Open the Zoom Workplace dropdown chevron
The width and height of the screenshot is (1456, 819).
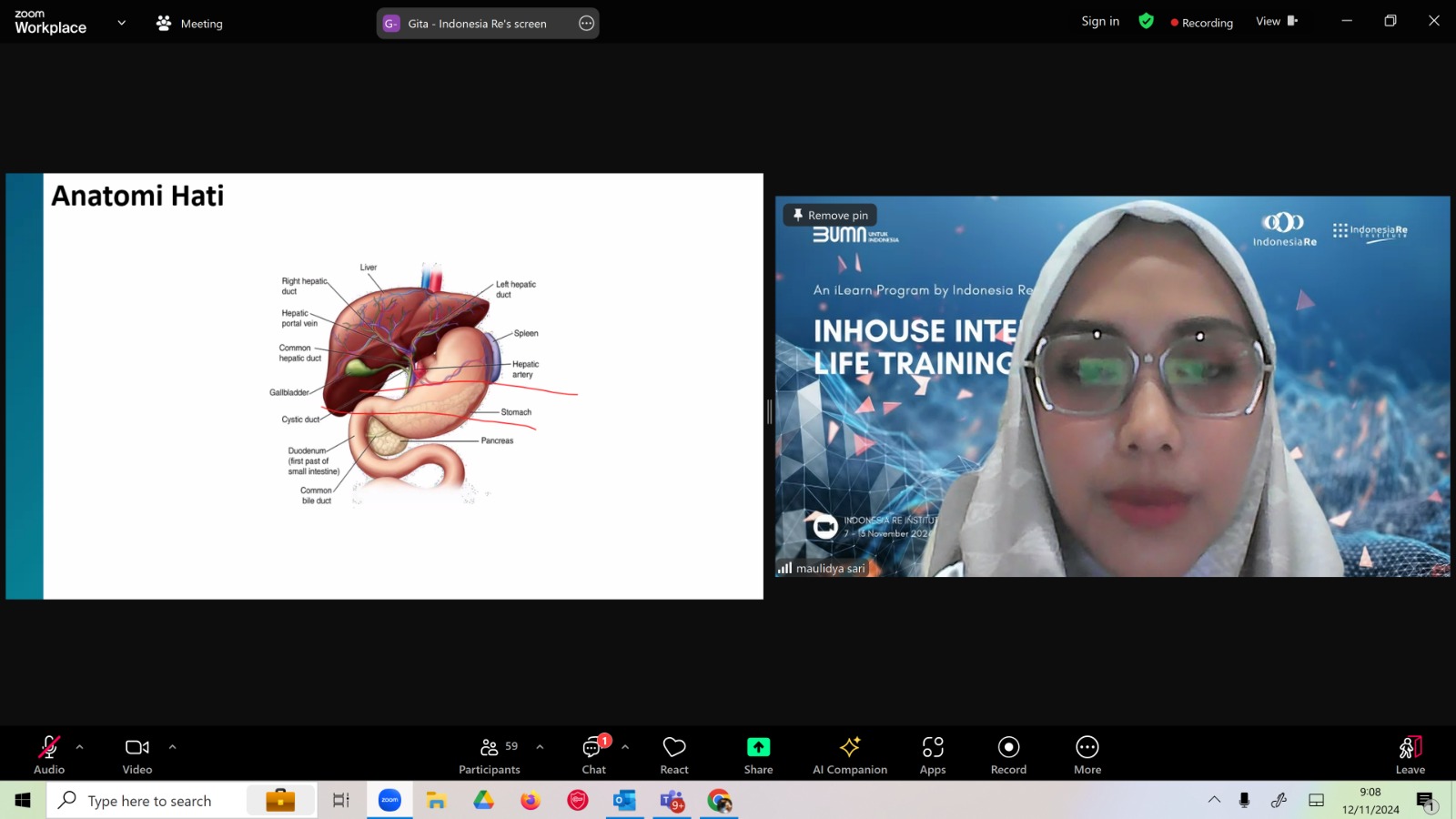[121, 23]
